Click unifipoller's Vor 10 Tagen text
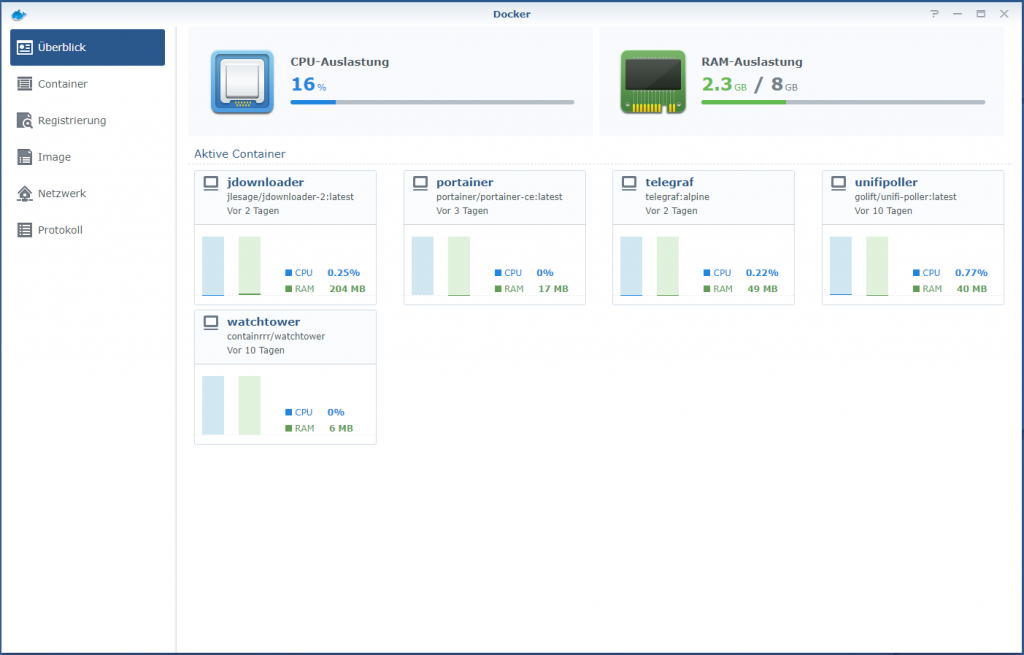 [x=884, y=211]
